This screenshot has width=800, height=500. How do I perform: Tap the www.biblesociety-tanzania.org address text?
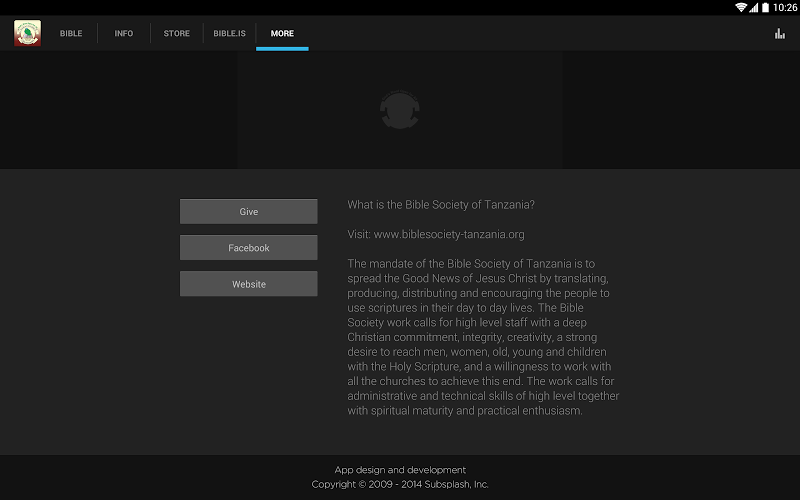coord(449,234)
